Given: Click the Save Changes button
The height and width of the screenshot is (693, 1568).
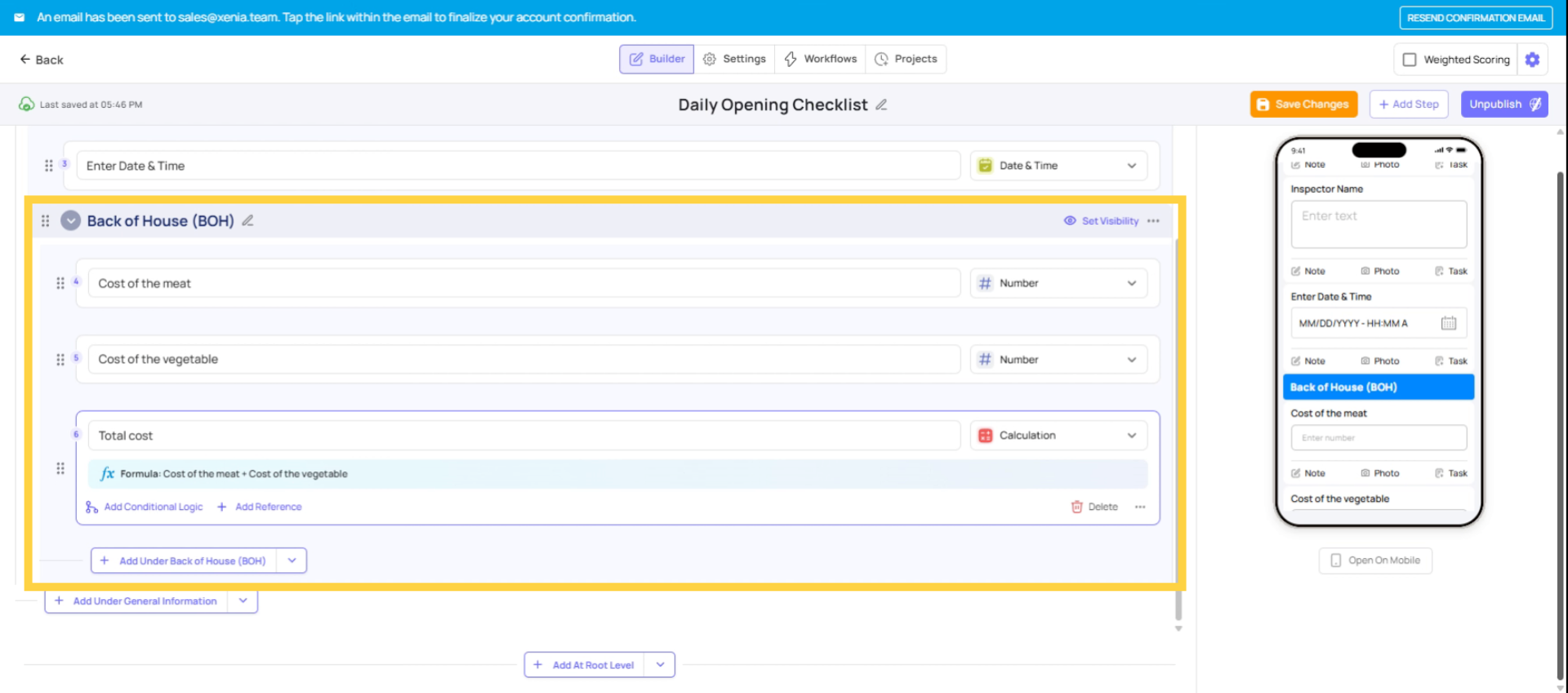Looking at the screenshot, I should [1303, 105].
